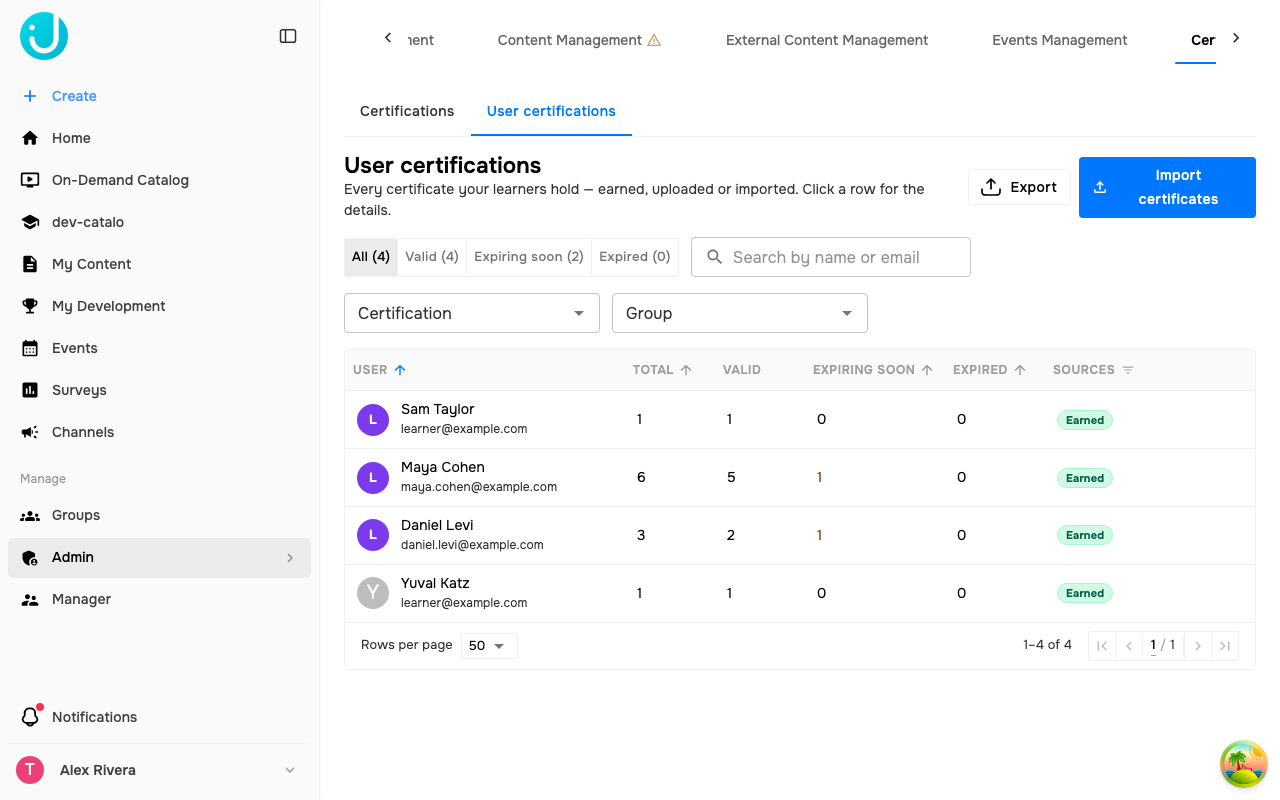Click the Groups people icon

[30, 515]
